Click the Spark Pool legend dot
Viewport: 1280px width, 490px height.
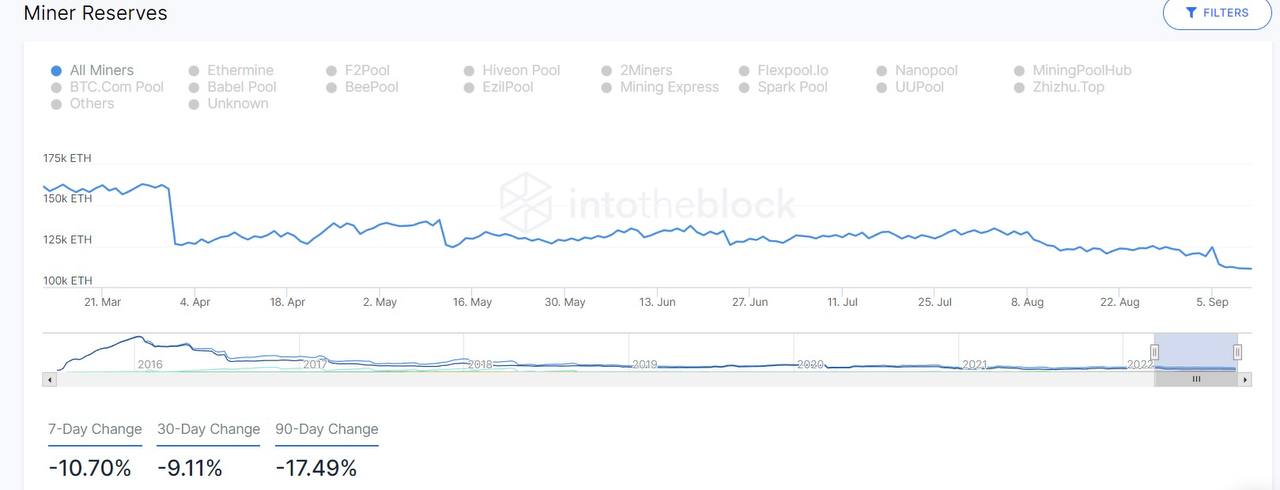click(745, 87)
